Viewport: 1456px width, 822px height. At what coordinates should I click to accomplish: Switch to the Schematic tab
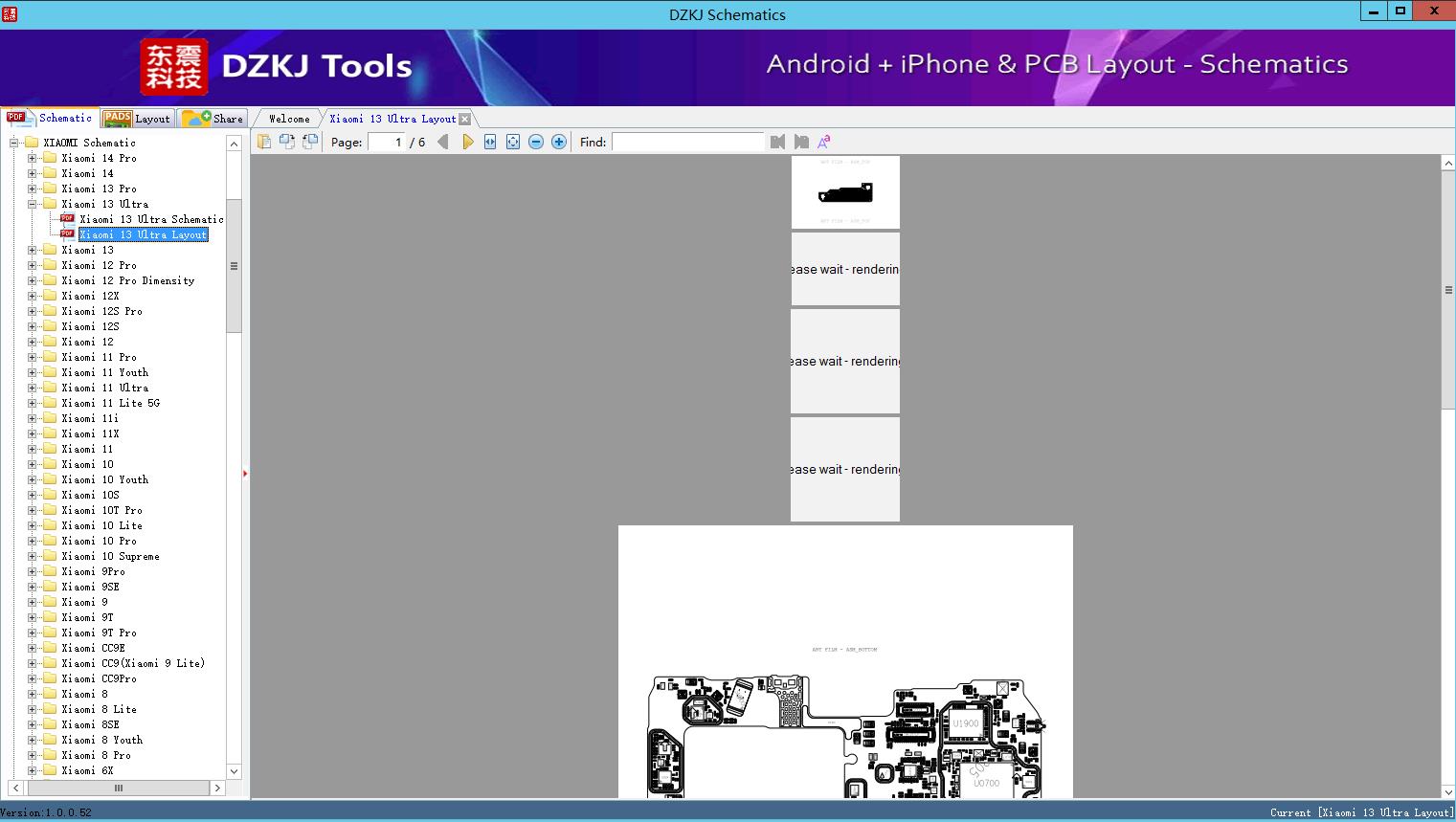[x=49, y=118]
